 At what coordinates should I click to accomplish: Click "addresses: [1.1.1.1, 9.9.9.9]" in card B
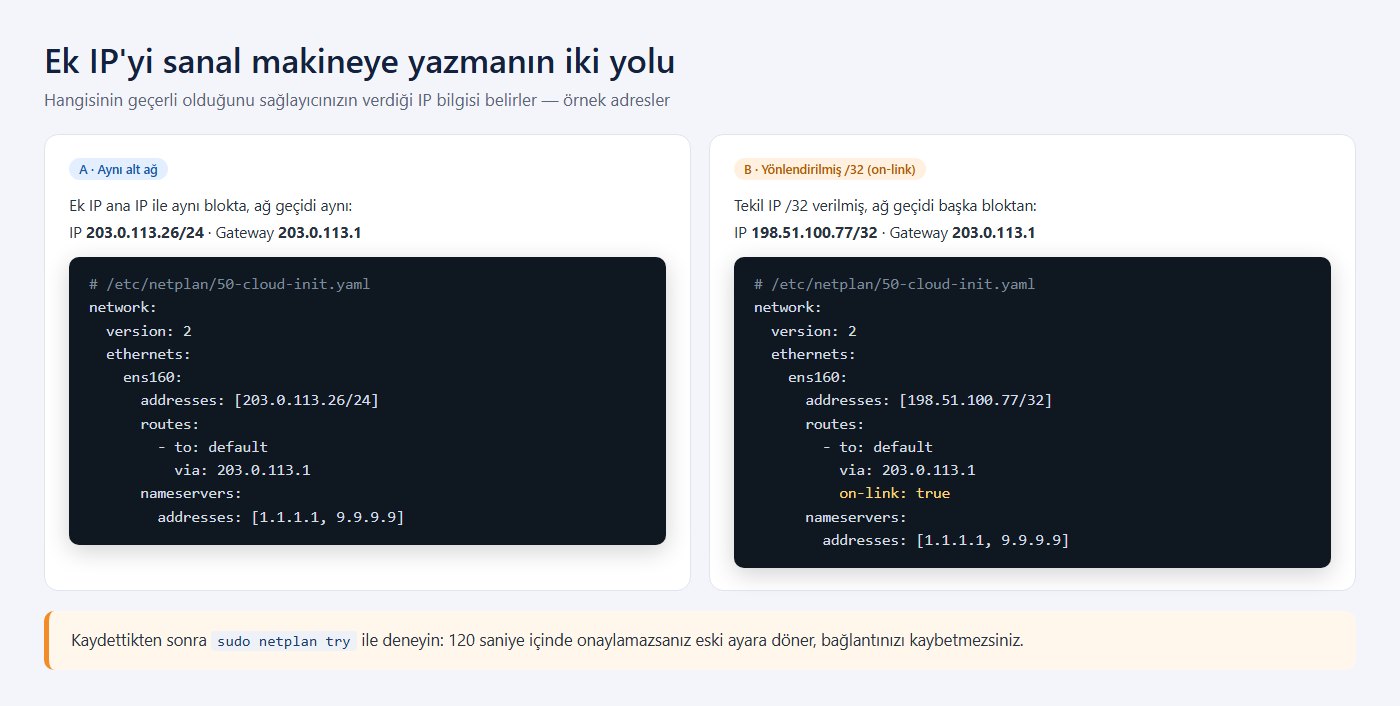(946, 540)
